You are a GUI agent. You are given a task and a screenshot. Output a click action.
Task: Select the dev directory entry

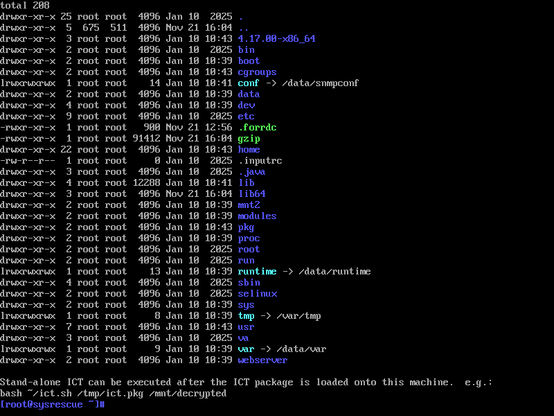point(246,105)
